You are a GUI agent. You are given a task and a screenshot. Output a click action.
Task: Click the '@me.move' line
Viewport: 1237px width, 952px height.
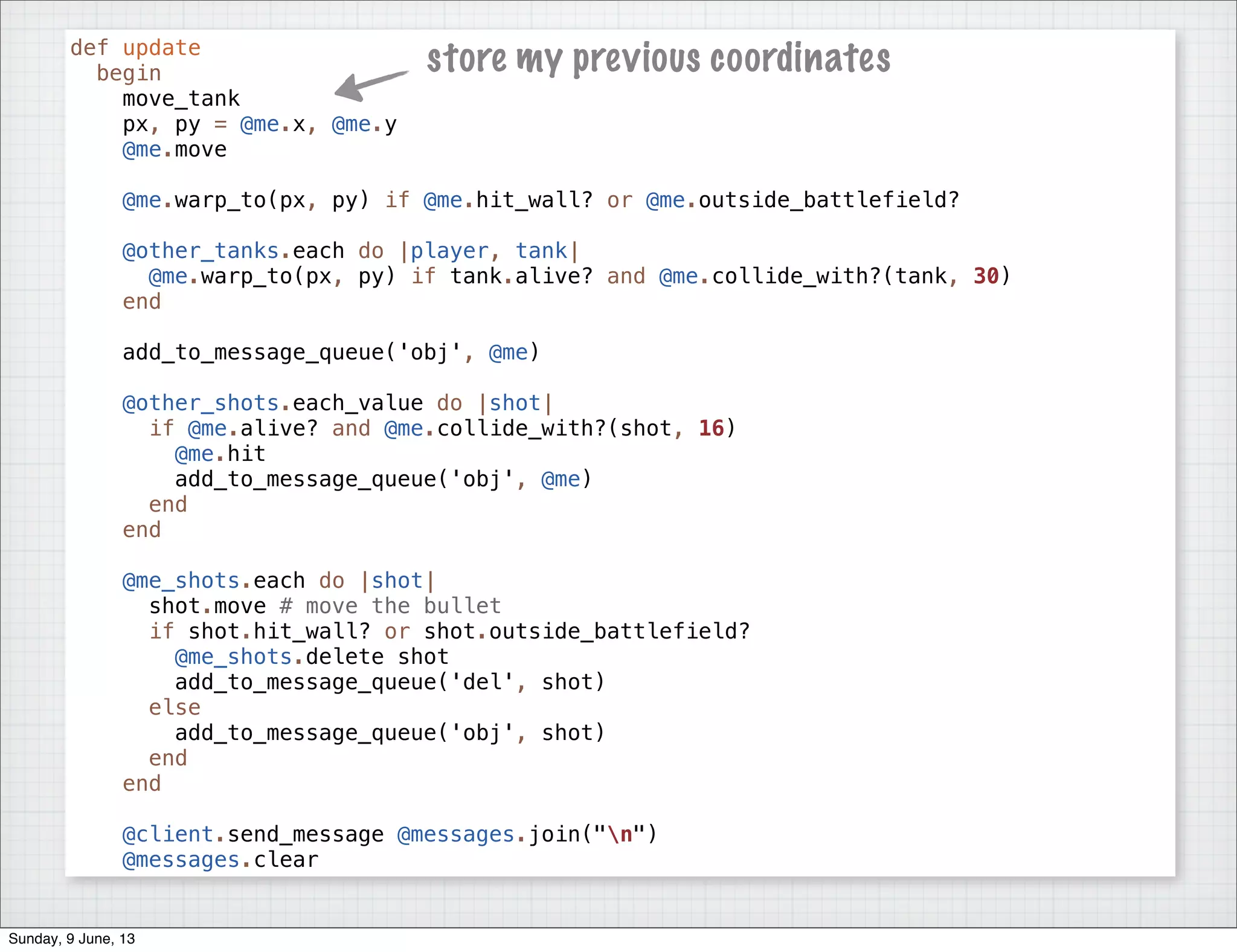pyautogui.click(x=175, y=150)
